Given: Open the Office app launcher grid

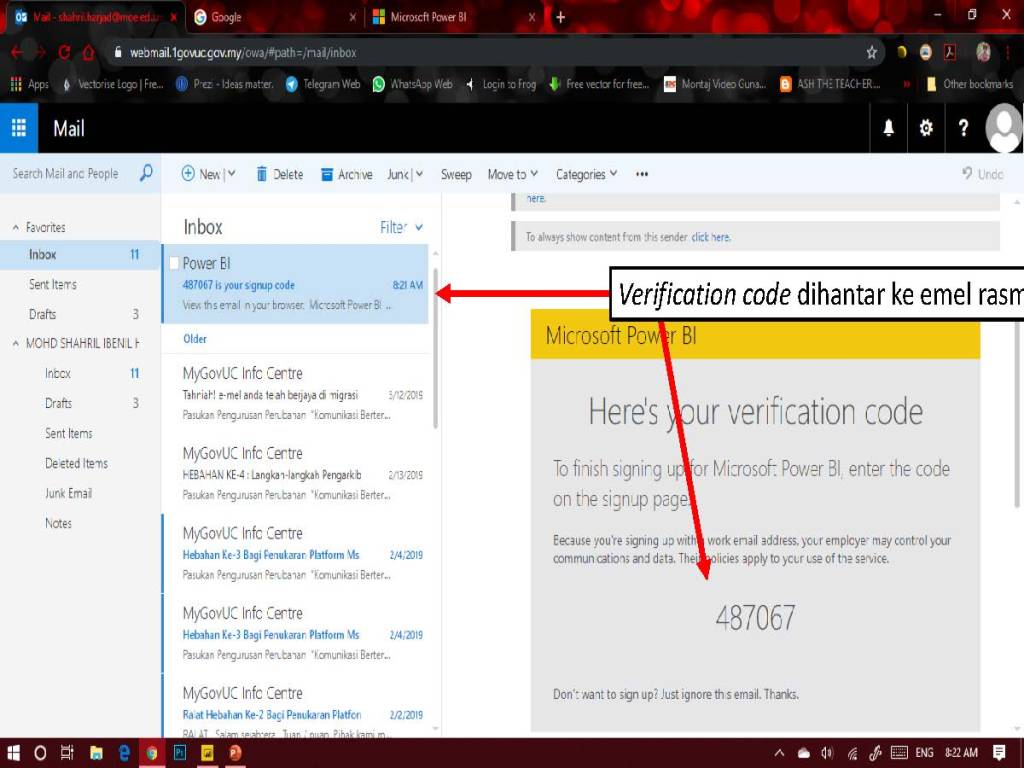Looking at the screenshot, I should (x=18, y=128).
